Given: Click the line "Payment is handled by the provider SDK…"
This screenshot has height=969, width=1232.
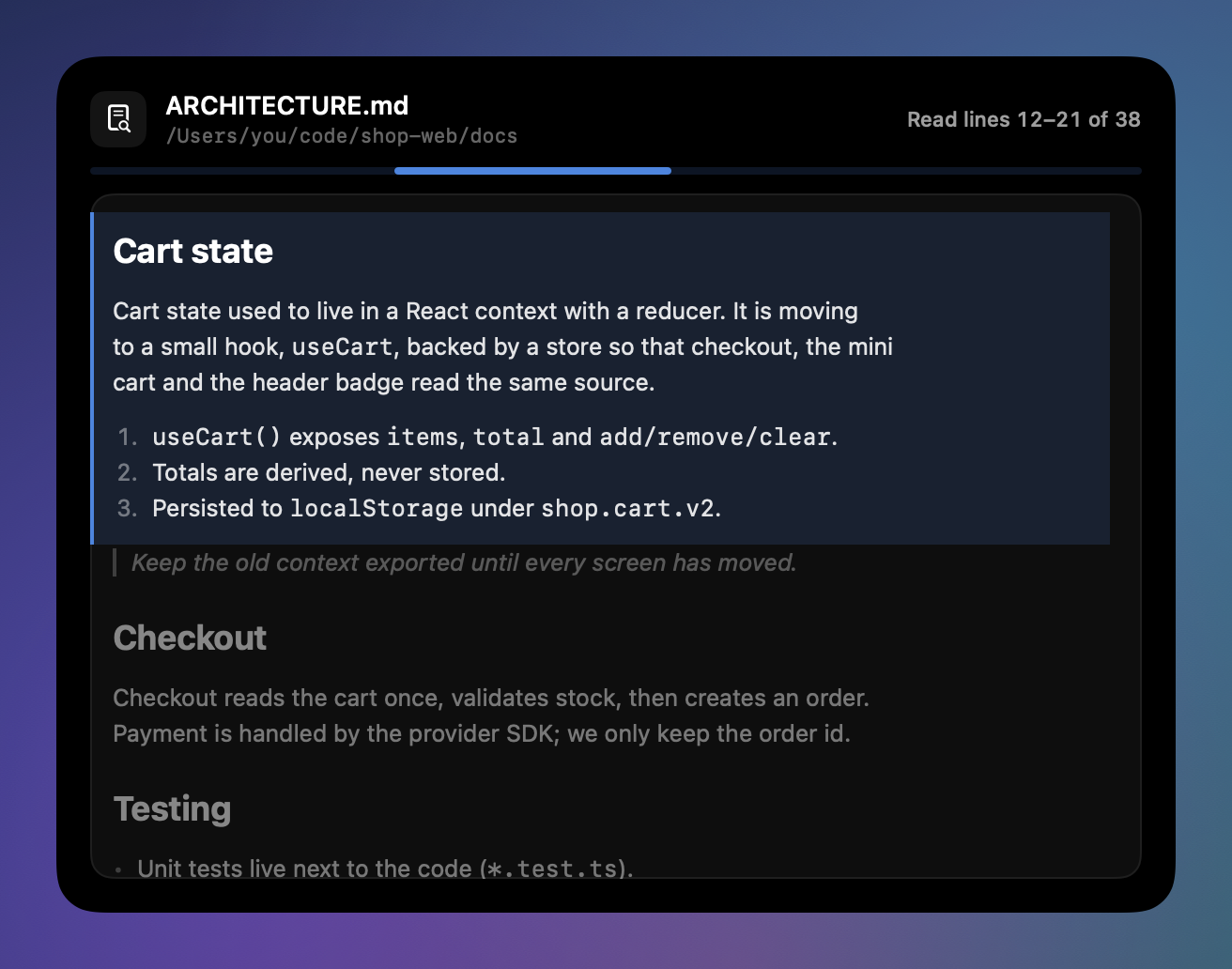Looking at the screenshot, I should (482, 733).
